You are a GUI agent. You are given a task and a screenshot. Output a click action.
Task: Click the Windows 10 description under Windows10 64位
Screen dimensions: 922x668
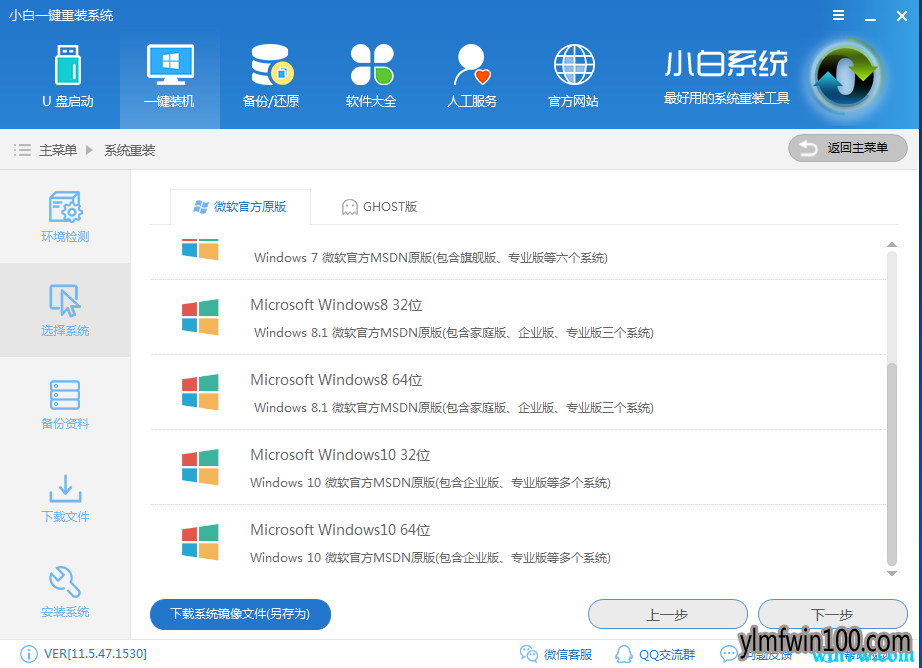pyautogui.click(x=430, y=557)
